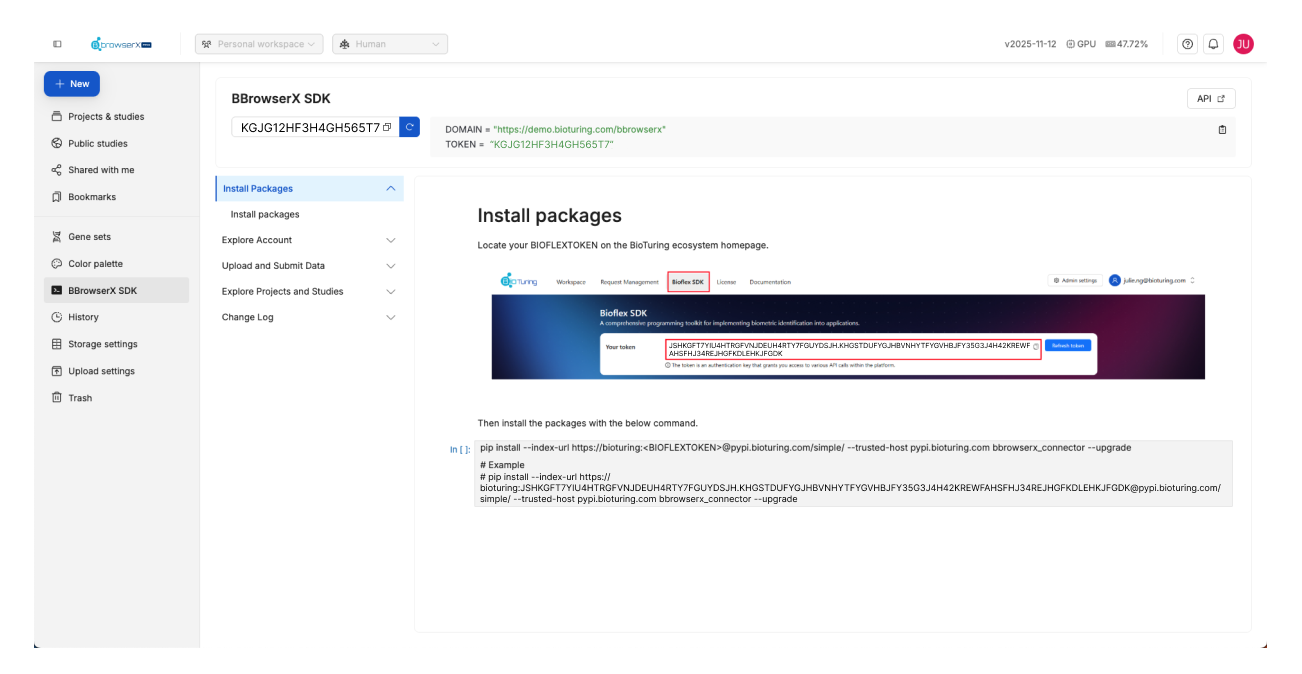This screenshot has width=1302, height=674.
Task: Click the GPU status indicator
Action: point(1081,44)
